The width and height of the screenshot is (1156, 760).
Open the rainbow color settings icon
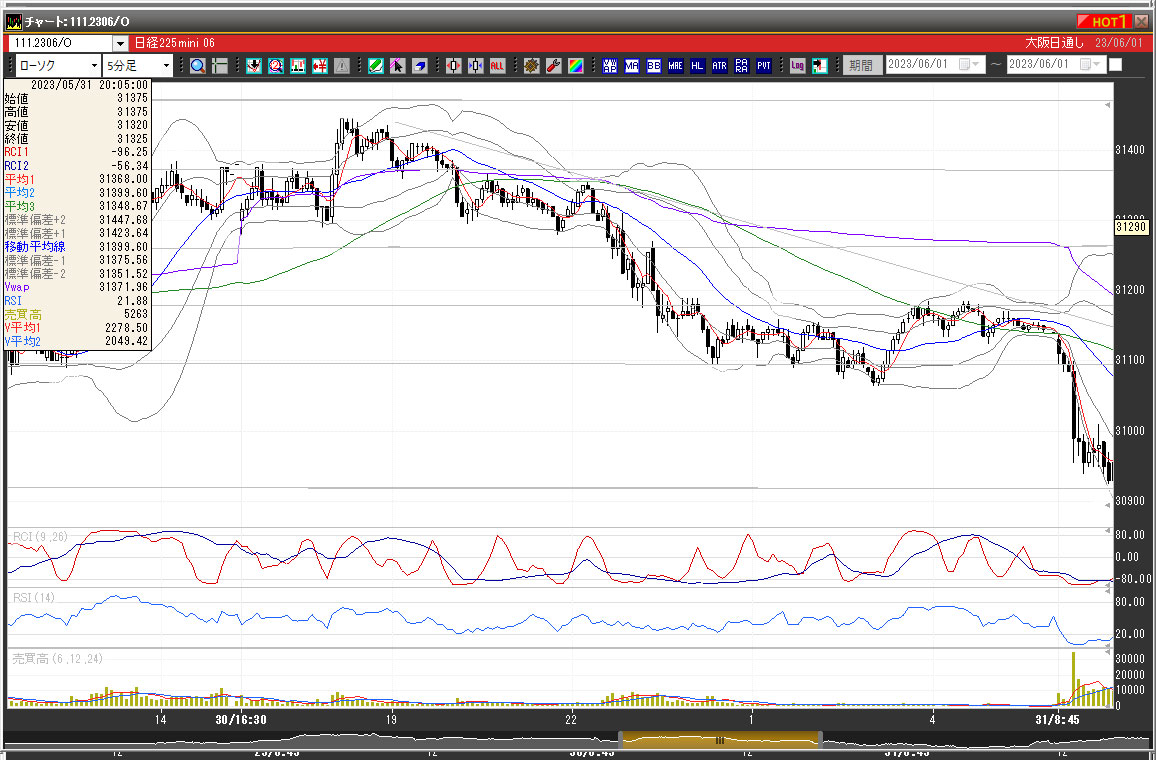pos(576,66)
